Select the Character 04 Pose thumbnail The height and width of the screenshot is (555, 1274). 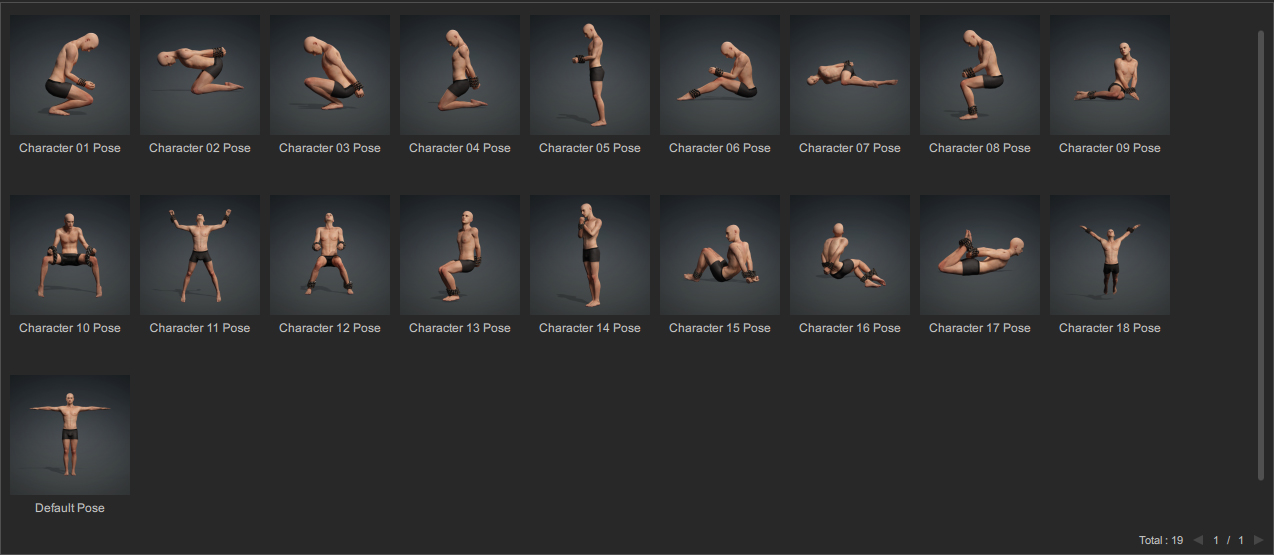click(460, 75)
